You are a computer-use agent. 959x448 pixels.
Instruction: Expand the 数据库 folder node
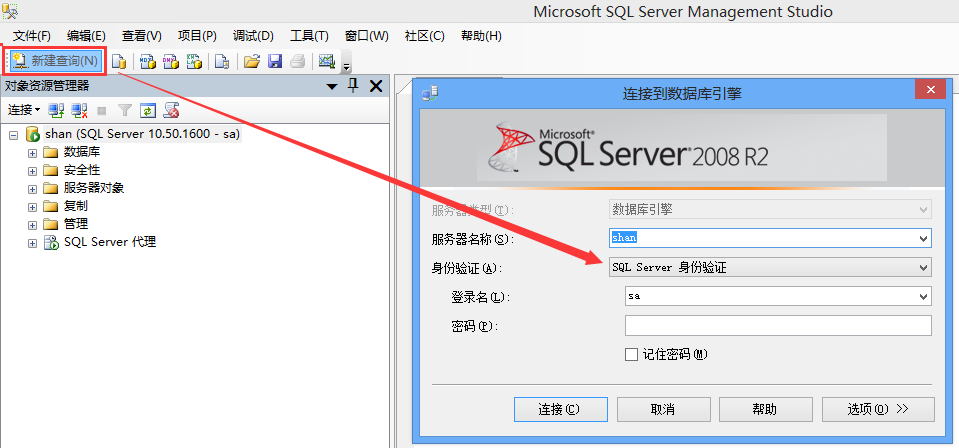[32, 152]
